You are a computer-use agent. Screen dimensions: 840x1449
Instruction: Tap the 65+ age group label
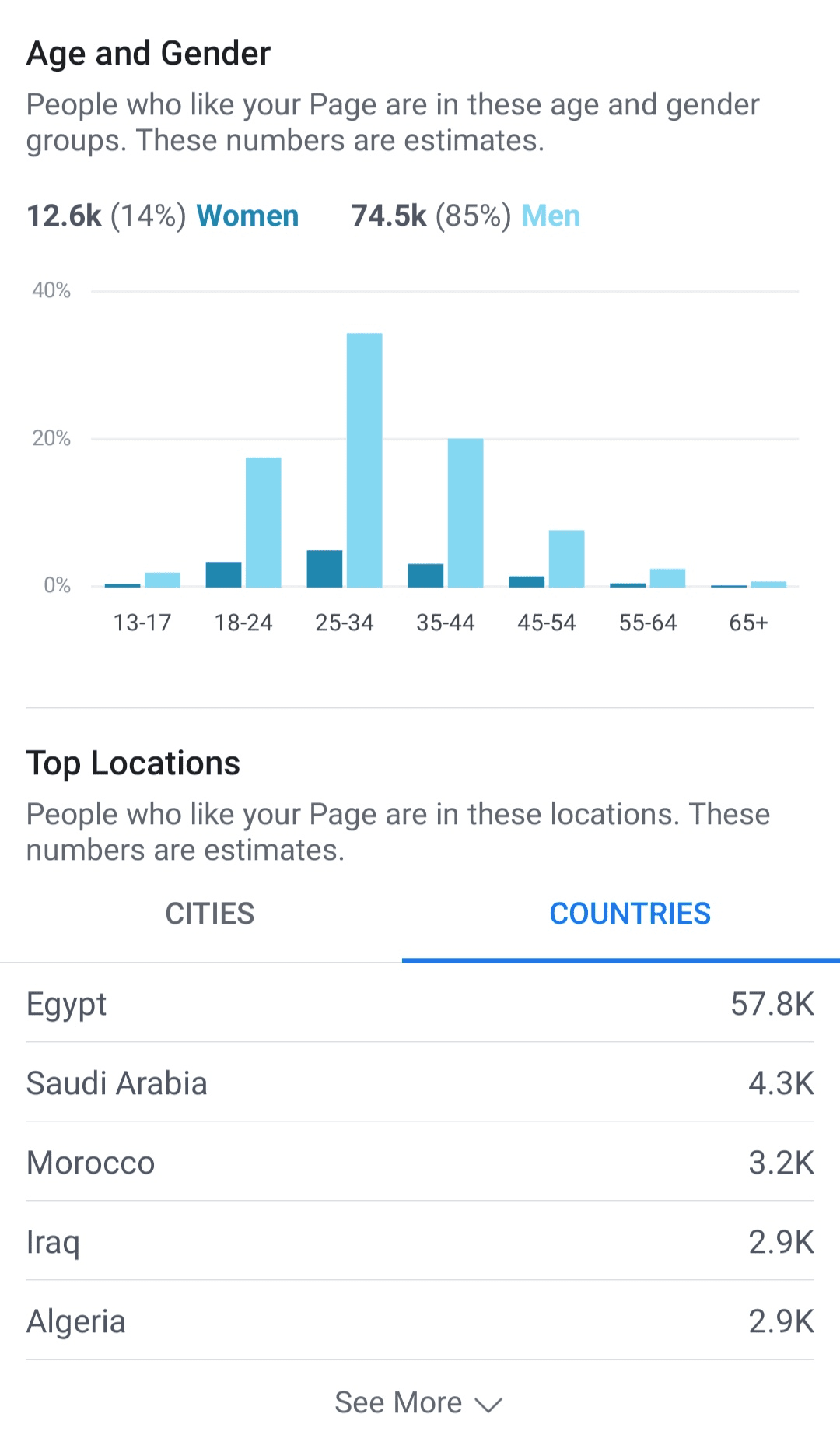pos(748,623)
